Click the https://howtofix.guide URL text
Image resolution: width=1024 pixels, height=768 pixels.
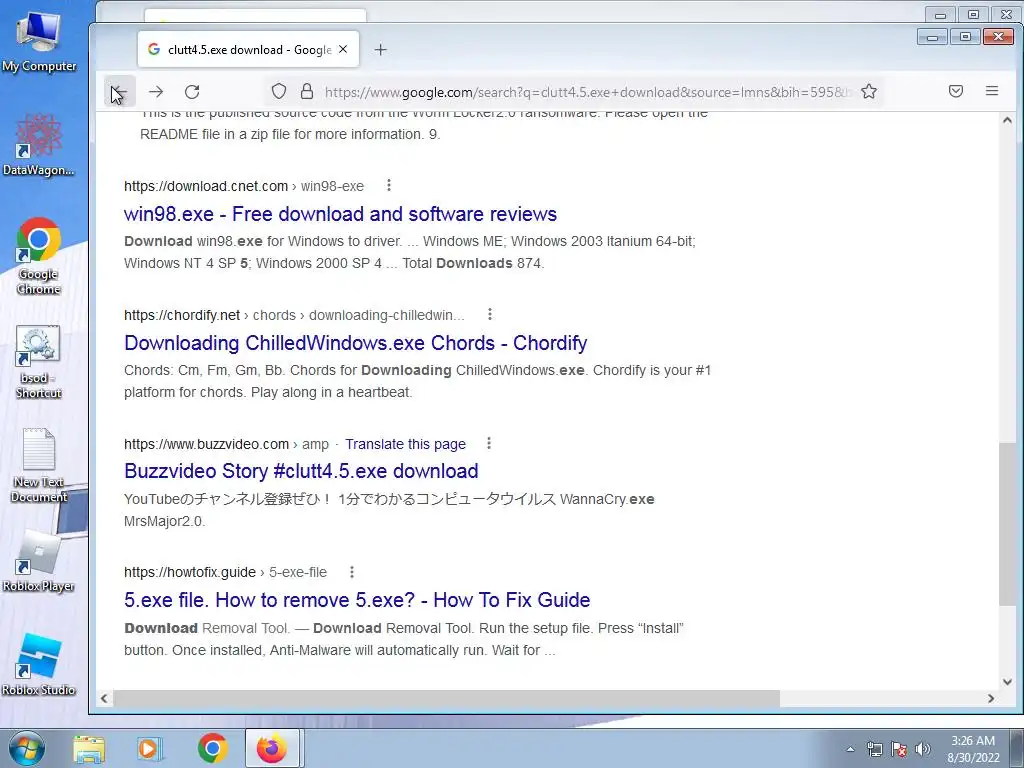coord(190,573)
